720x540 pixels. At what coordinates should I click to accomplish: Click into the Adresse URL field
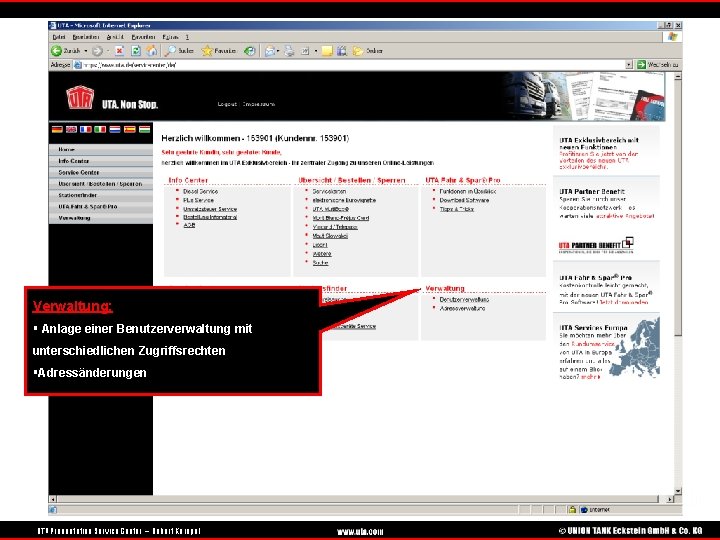click(353, 65)
